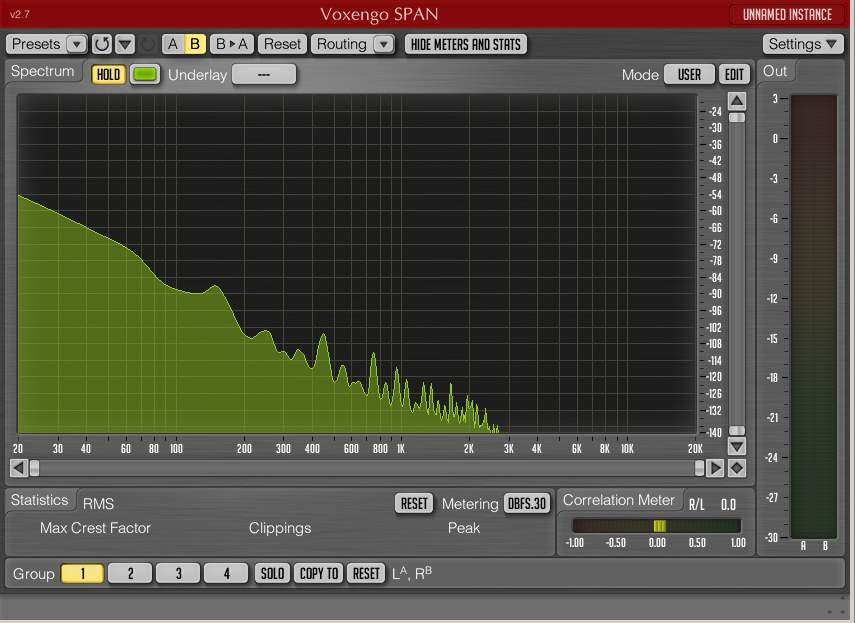Open the undo history down-arrow
Image resolution: width=855 pixels, height=623 pixels.
125,44
